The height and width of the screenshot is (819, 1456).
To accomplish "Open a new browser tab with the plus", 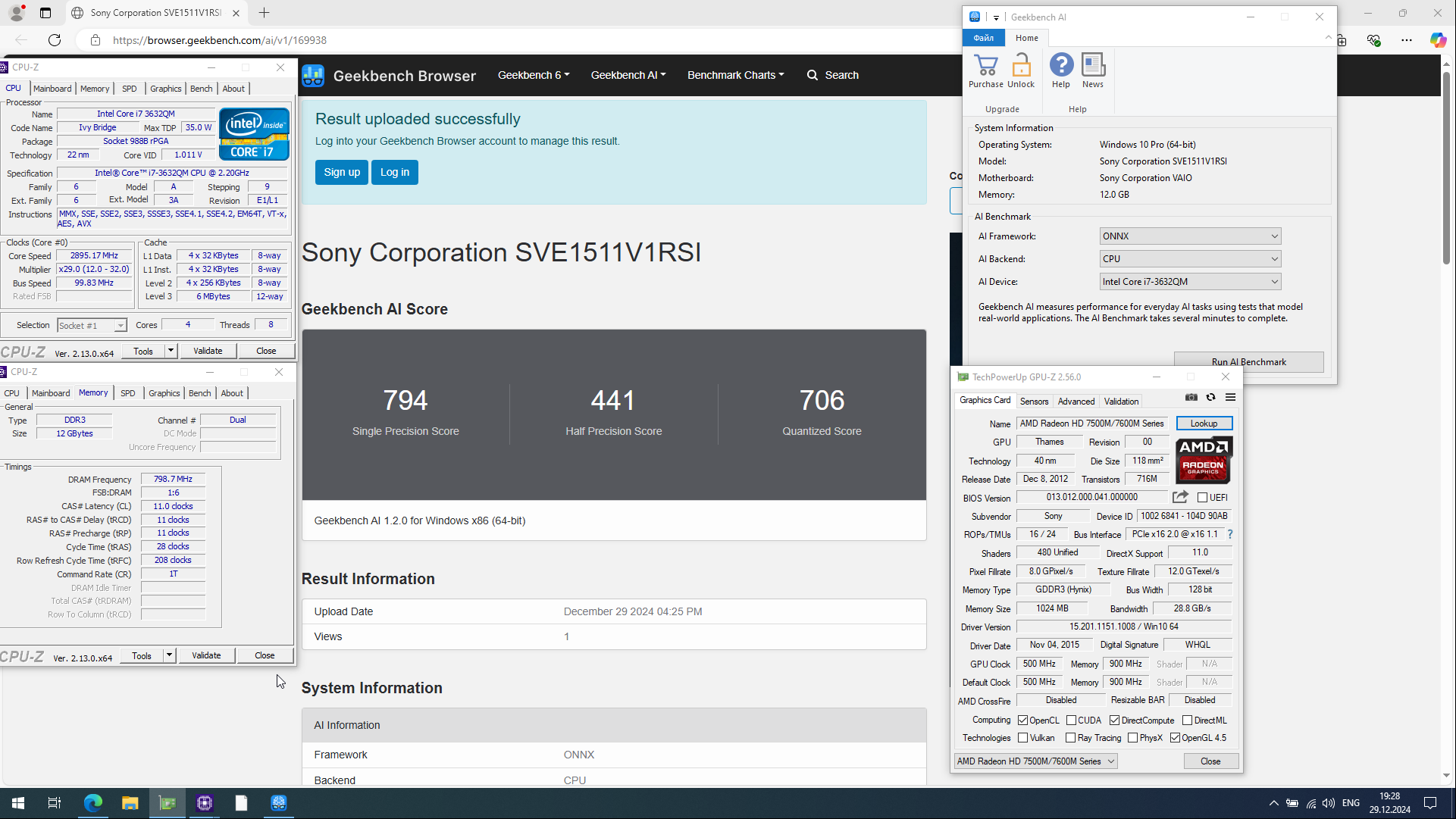I will [x=264, y=13].
